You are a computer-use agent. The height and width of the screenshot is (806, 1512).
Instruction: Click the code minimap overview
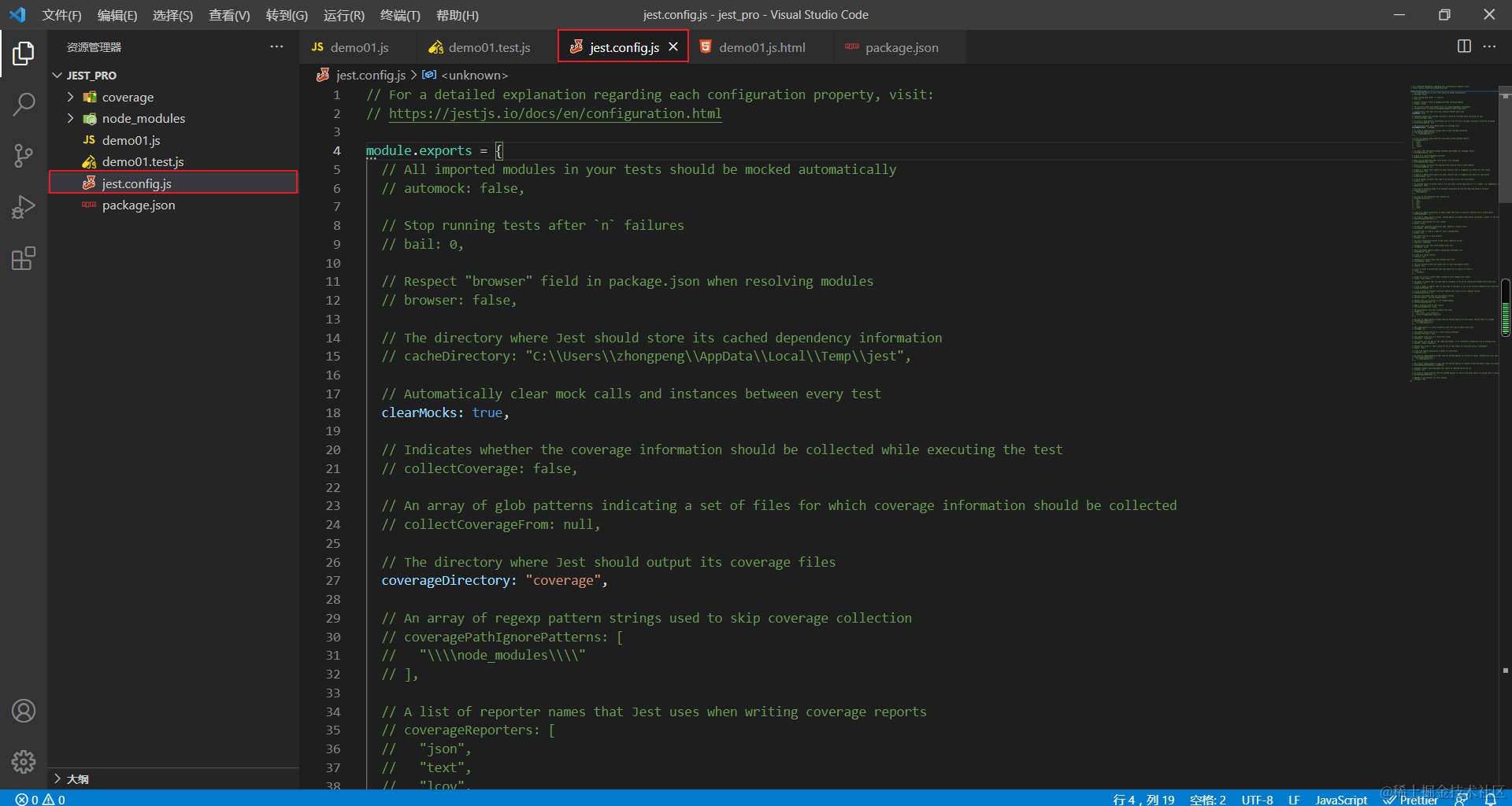[x=1453, y=233]
